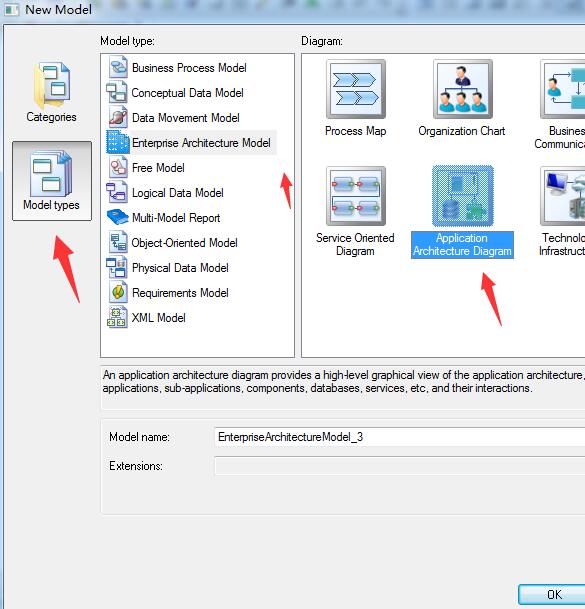The height and width of the screenshot is (609, 585).
Task: Click the Logical Data Model icon
Action: pyautogui.click(x=117, y=193)
